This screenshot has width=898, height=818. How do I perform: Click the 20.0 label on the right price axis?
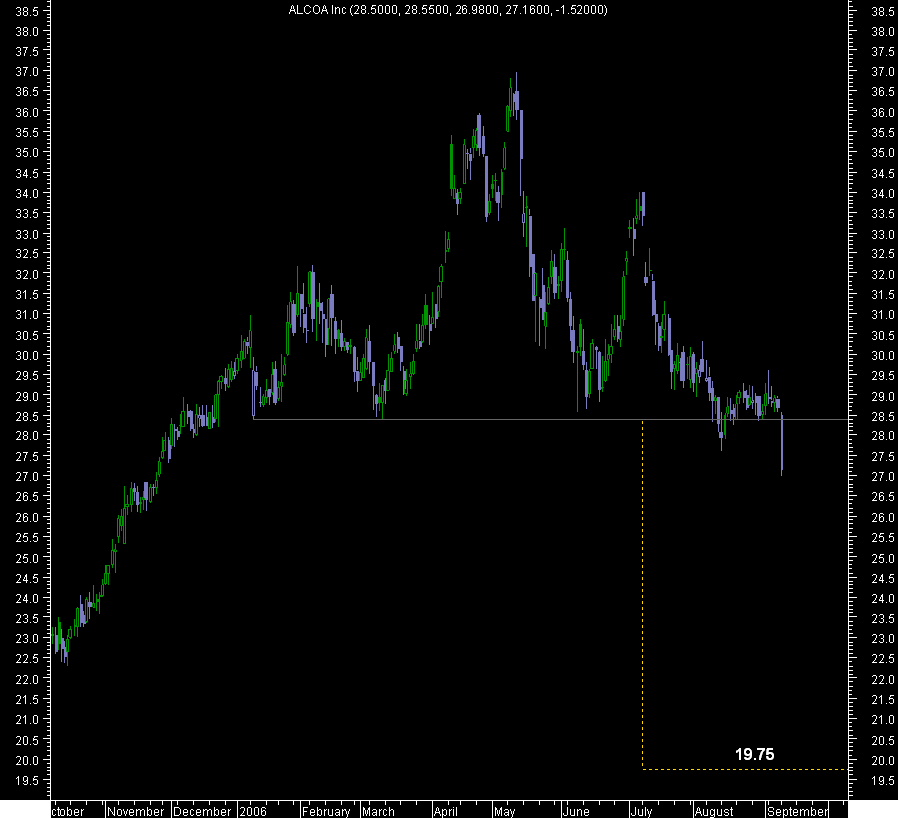(x=883, y=761)
